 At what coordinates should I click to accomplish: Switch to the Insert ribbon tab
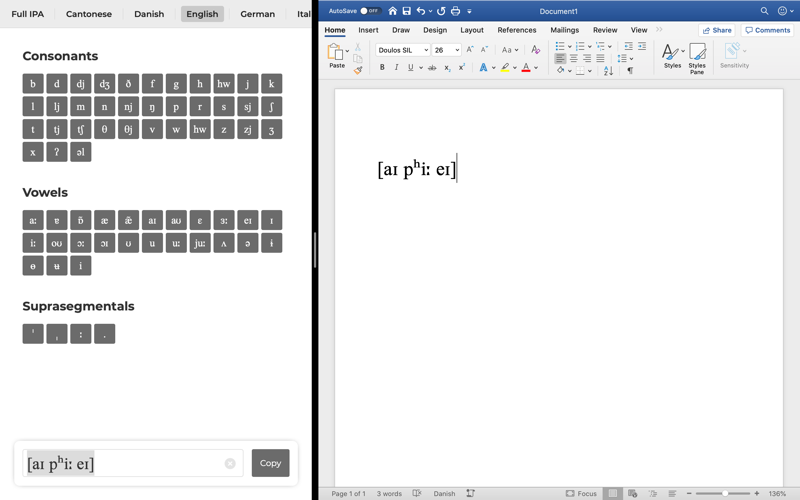pyautogui.click(x=368, y=30)
